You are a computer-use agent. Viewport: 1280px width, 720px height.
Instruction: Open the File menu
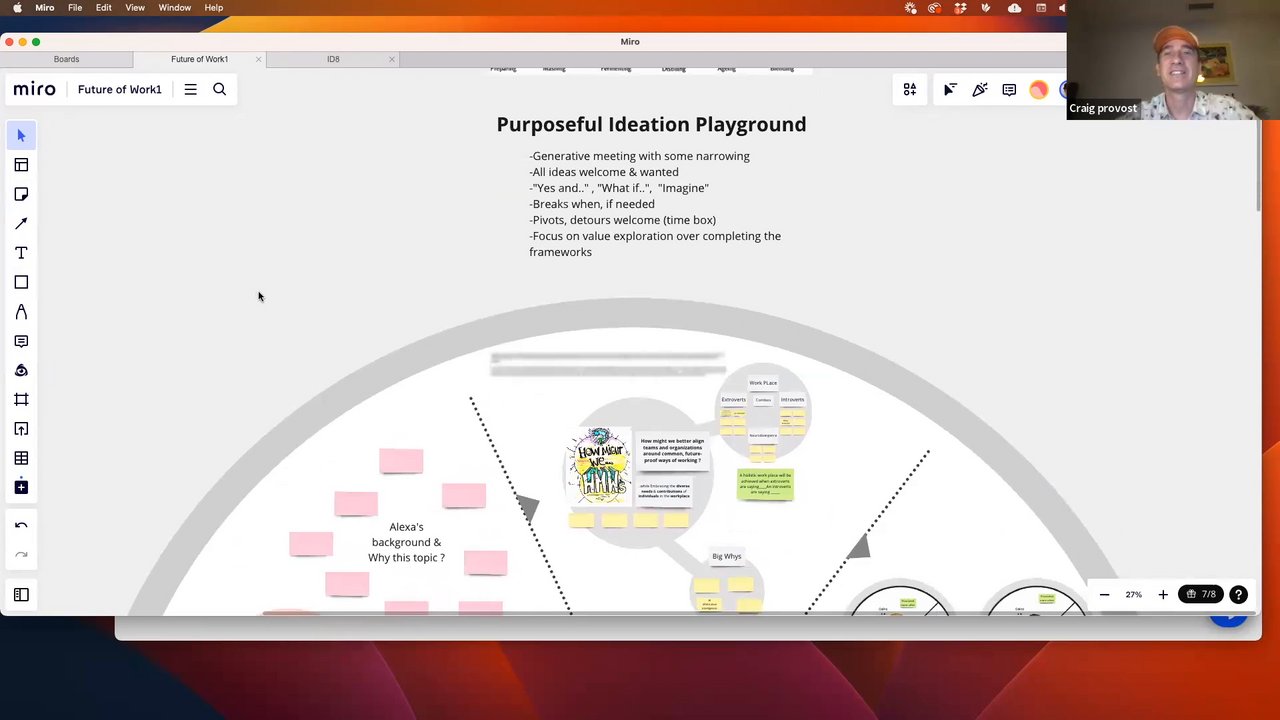[x=75, y=8]
